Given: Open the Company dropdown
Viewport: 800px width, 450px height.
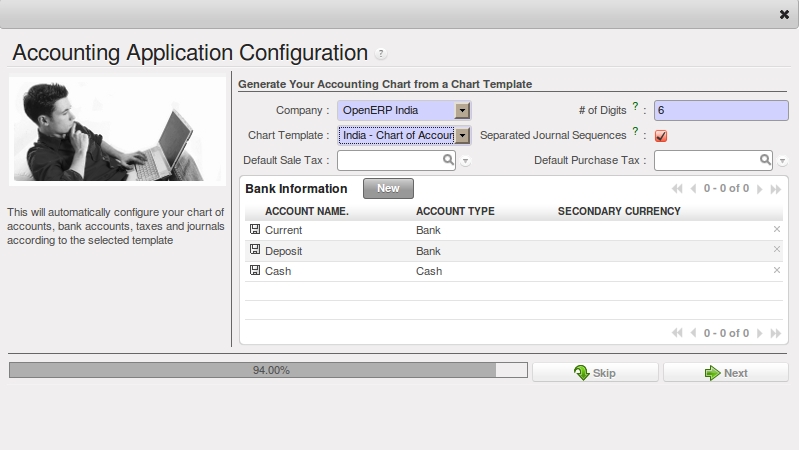Looking at the screenshot, I should coord(462,110).
